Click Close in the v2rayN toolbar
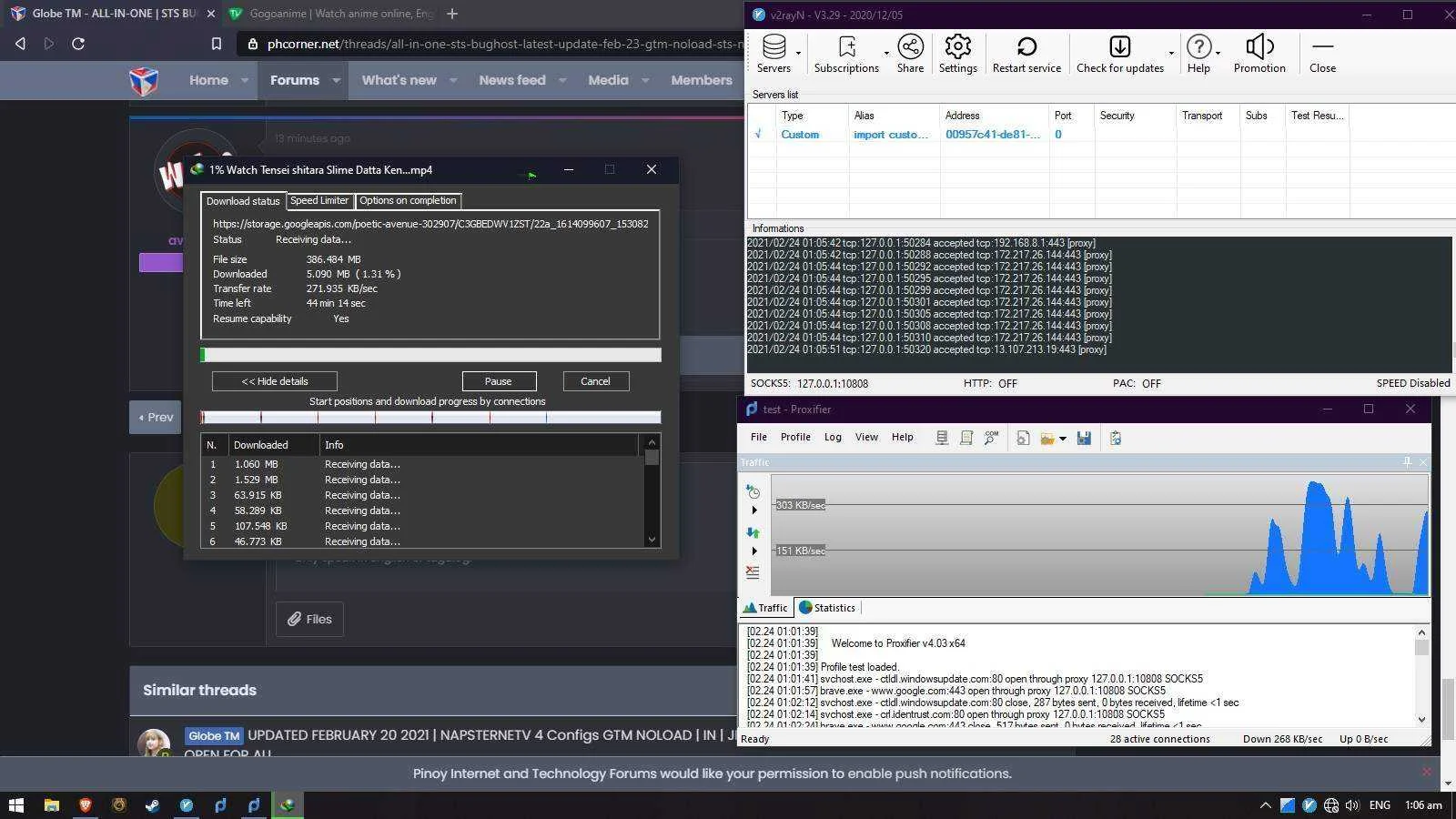 click(1322, 54)
